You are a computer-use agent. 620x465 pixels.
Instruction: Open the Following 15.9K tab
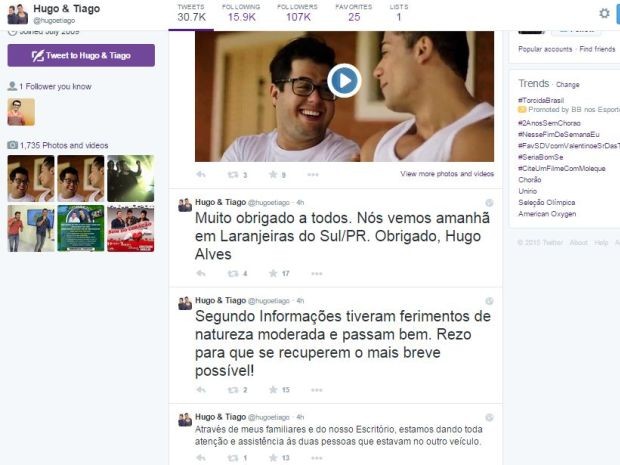240,13
